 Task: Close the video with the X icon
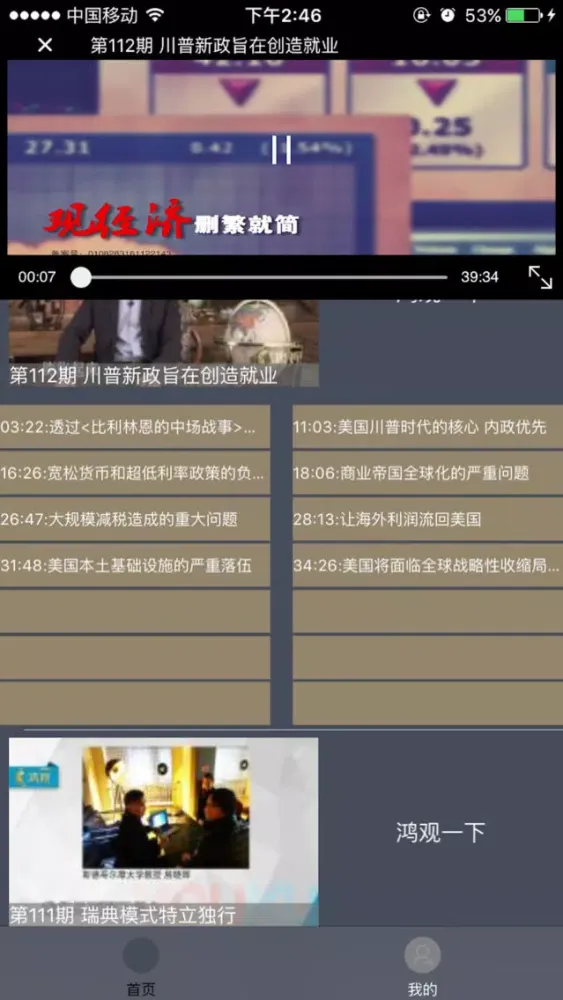point(45,45)
